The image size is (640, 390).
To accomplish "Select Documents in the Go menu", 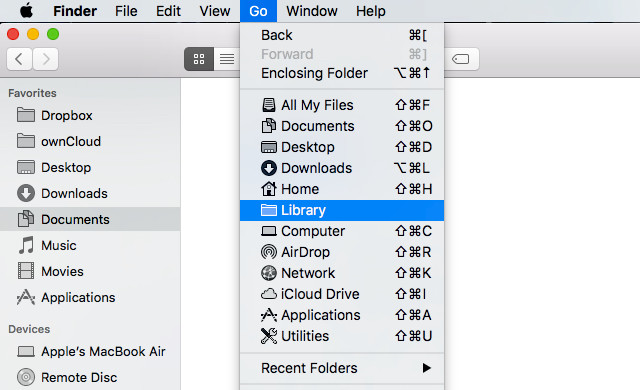I will pyautogui.click(x=342, y=126).
